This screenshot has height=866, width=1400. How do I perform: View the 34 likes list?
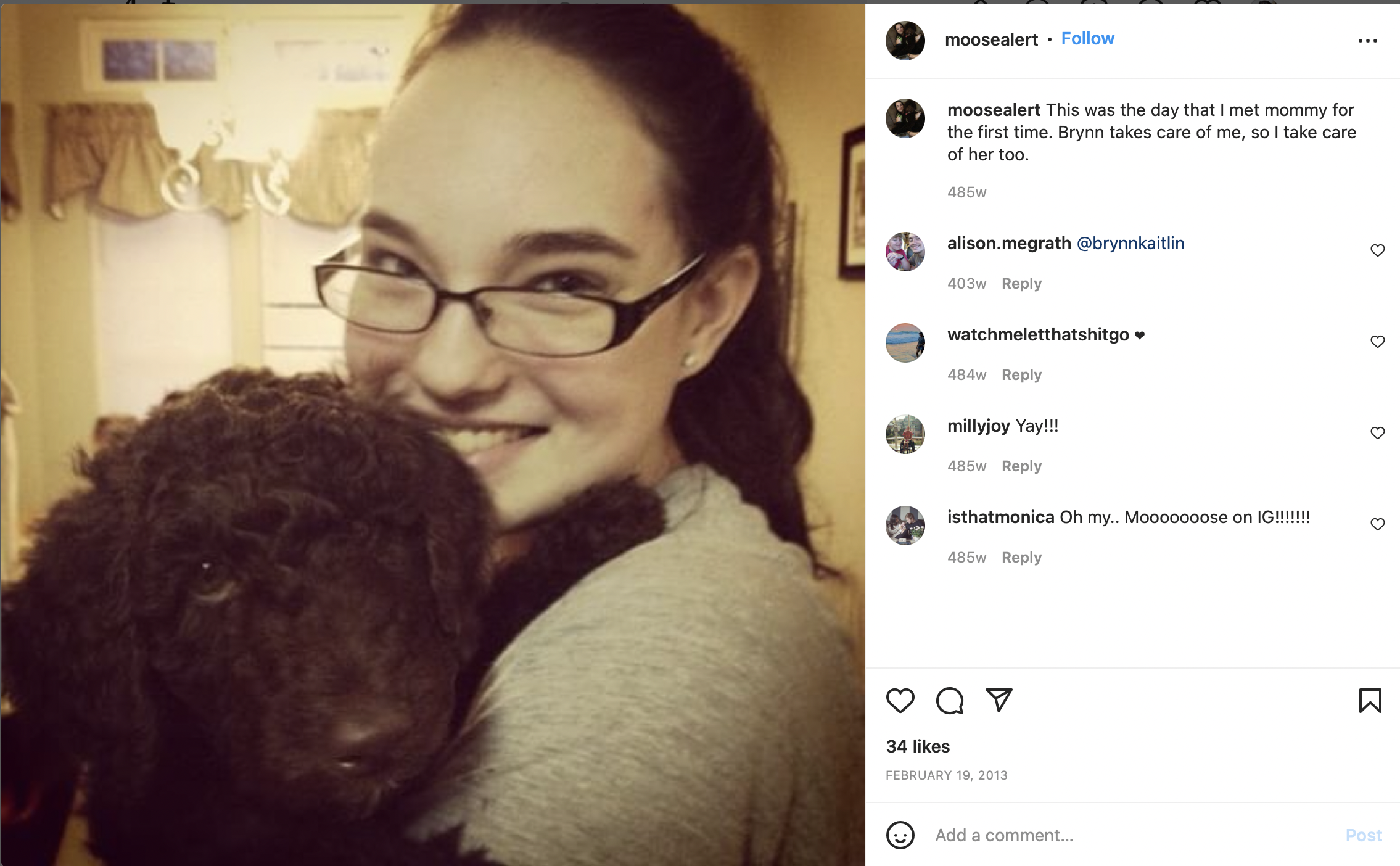click(918, 746)
